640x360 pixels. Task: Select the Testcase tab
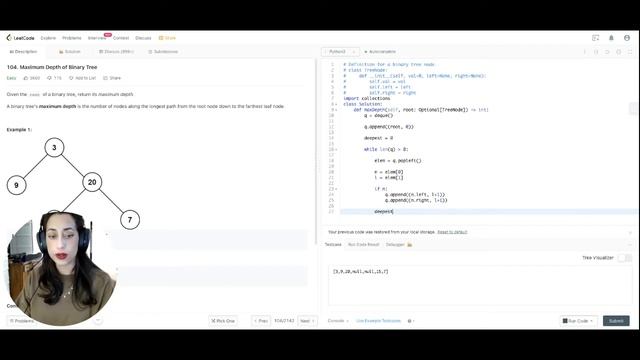point(333,244)
